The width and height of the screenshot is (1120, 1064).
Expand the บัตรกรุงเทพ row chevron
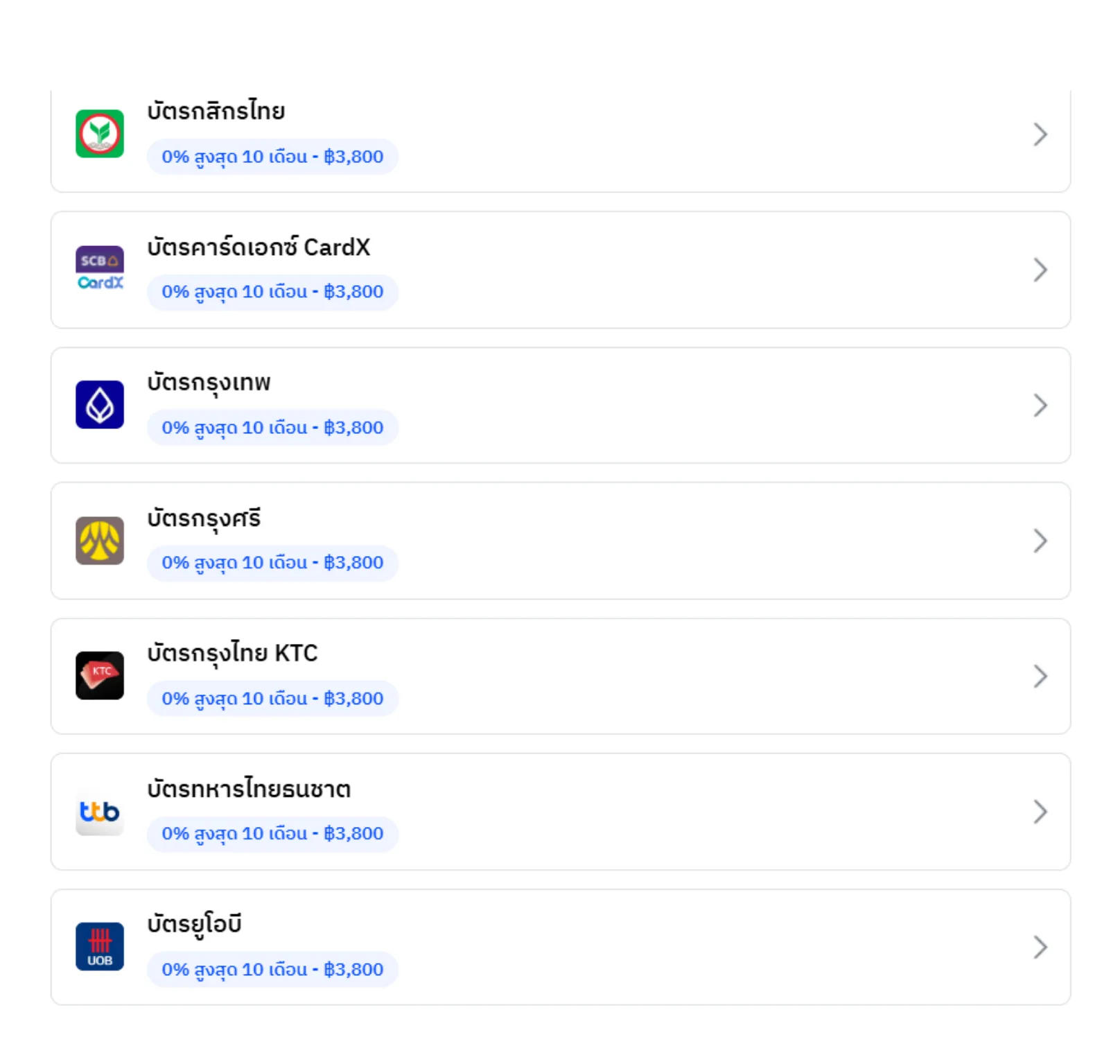coord(1040,405)
